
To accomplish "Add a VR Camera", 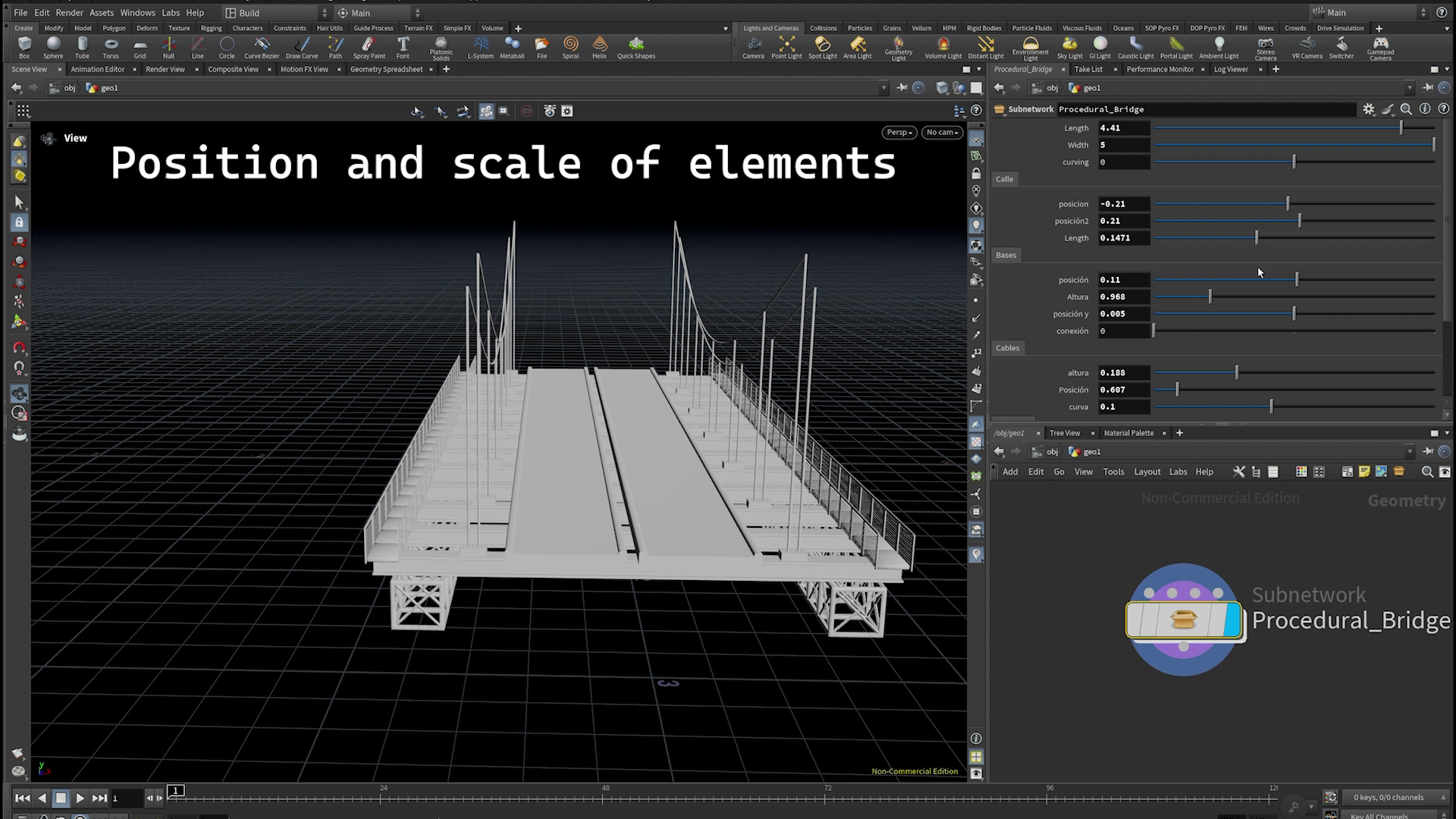I will click(x=1307, y=47).
